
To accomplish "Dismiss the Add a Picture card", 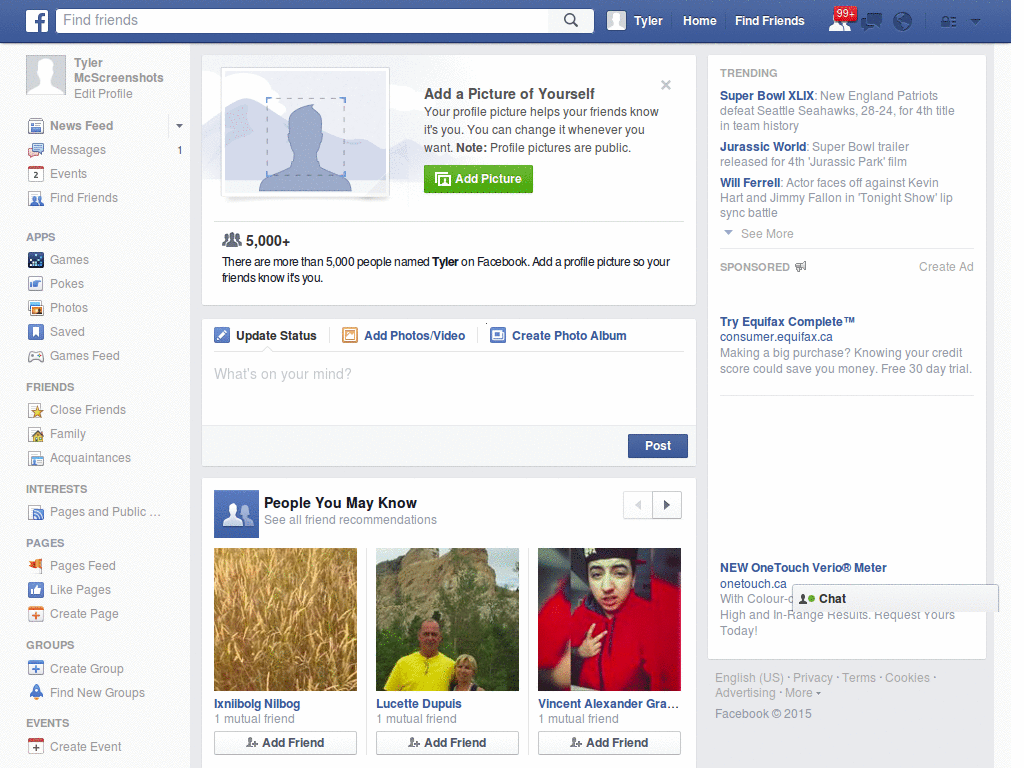I will point(665,85).
